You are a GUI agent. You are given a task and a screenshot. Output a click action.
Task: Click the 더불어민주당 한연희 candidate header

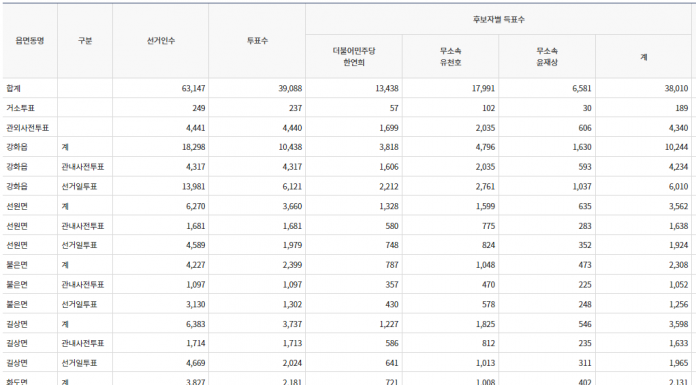(354, 57)
